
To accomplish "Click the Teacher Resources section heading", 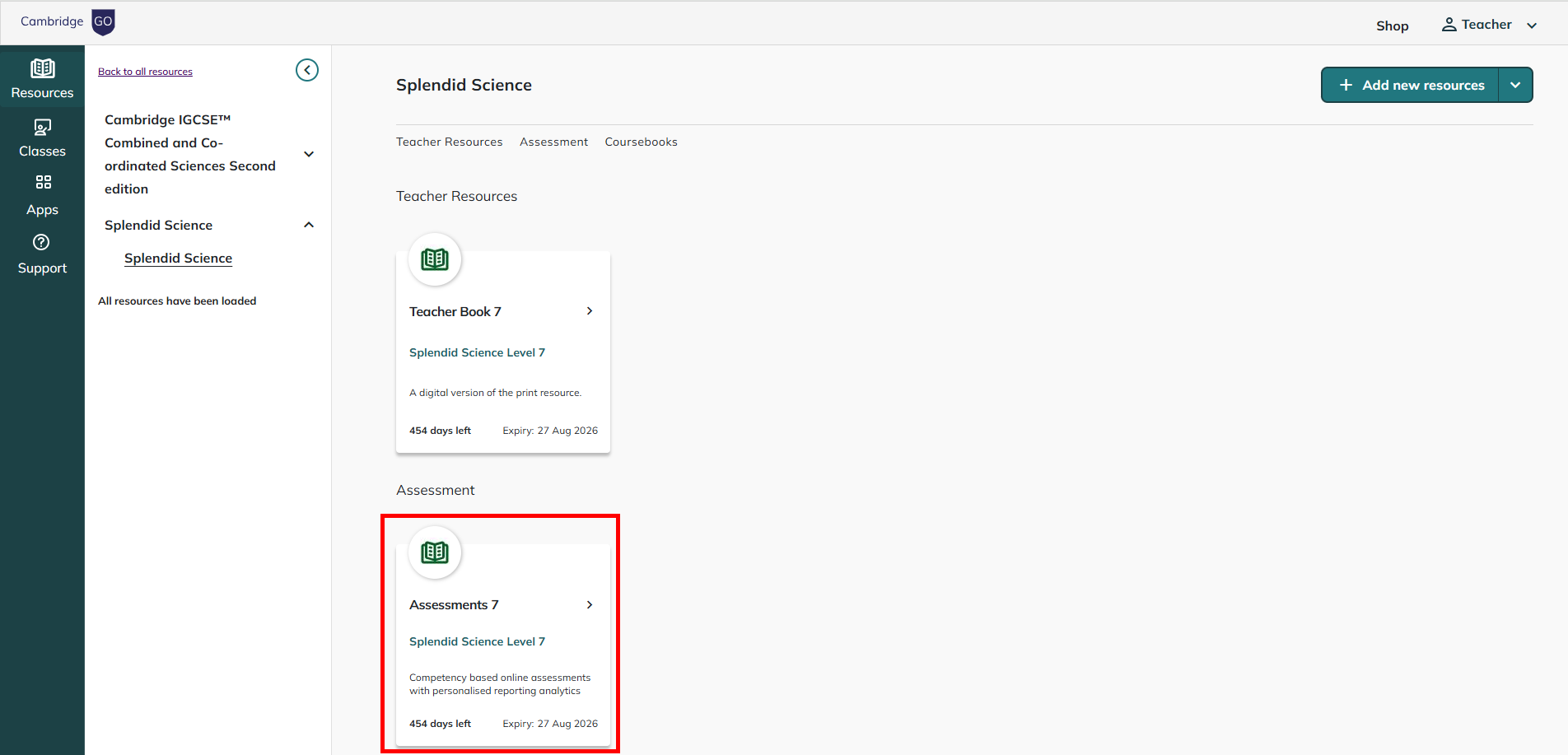I will pyautogui.click(x=456, y=196).
